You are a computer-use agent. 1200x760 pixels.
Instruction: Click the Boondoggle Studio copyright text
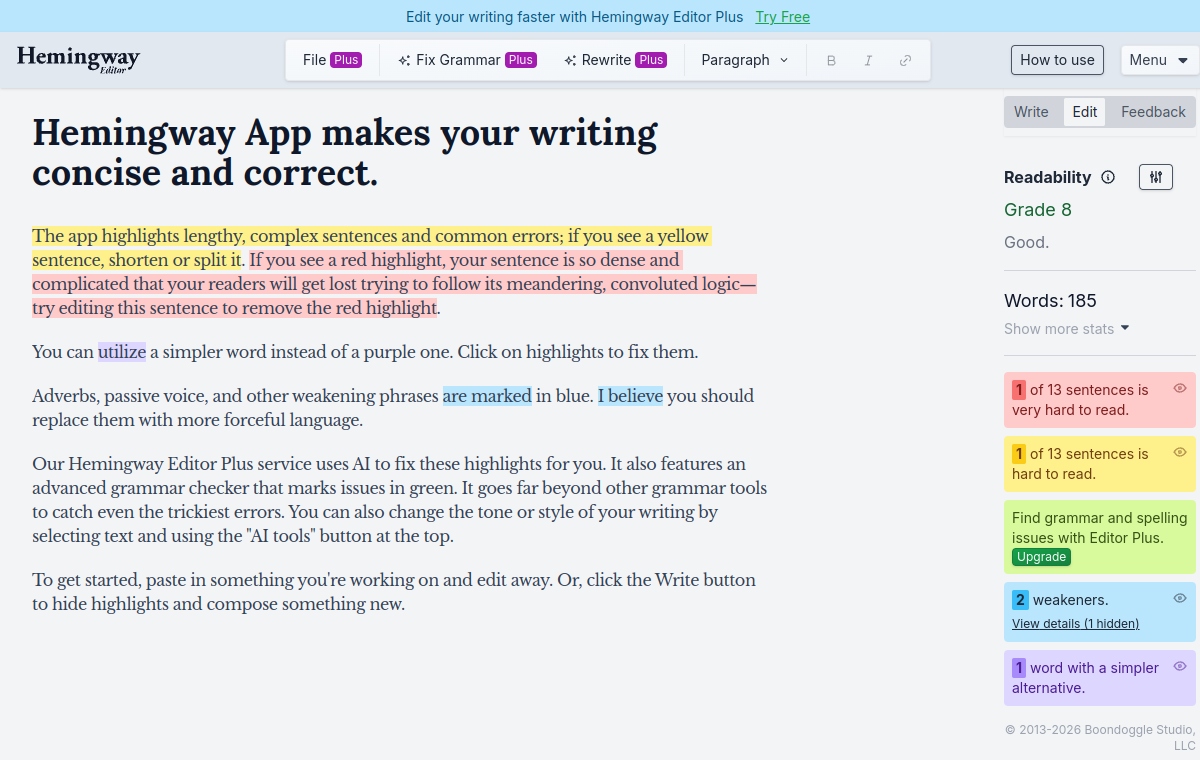(x=1100, y=738)
